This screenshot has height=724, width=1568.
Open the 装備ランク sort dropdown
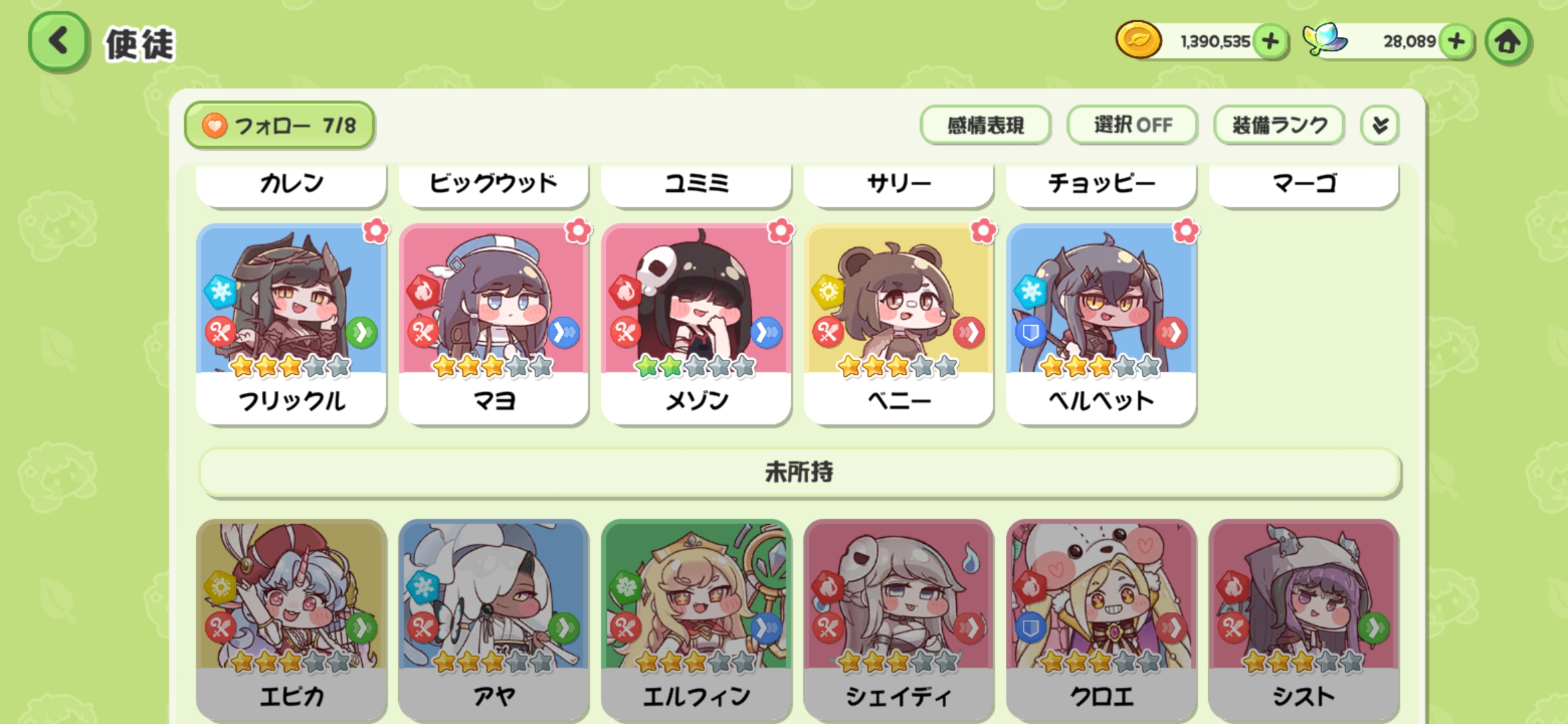(1279, 125)
